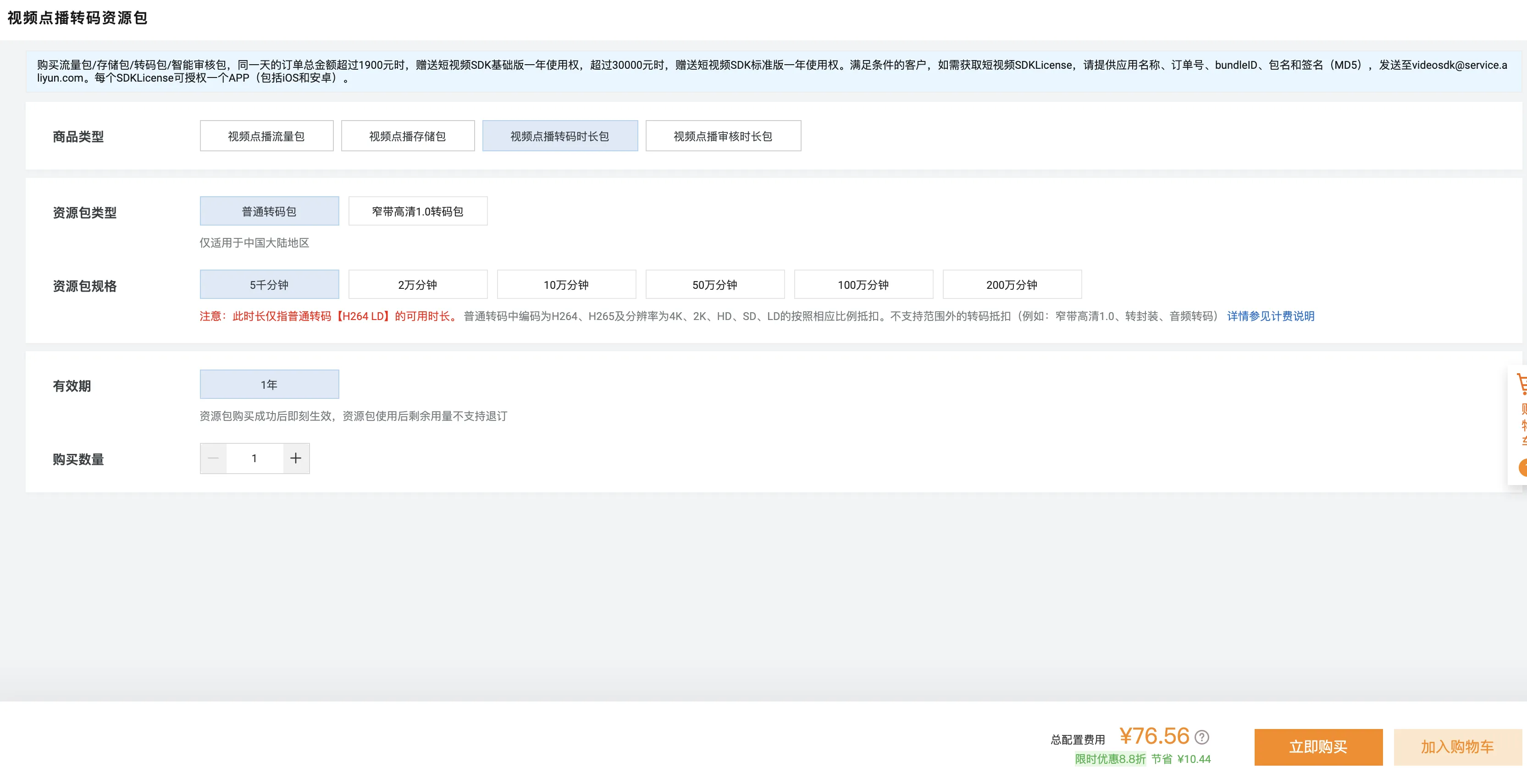
Task: Decrease purchase quantity with minus icon
Action: click(x=213, y=458)
